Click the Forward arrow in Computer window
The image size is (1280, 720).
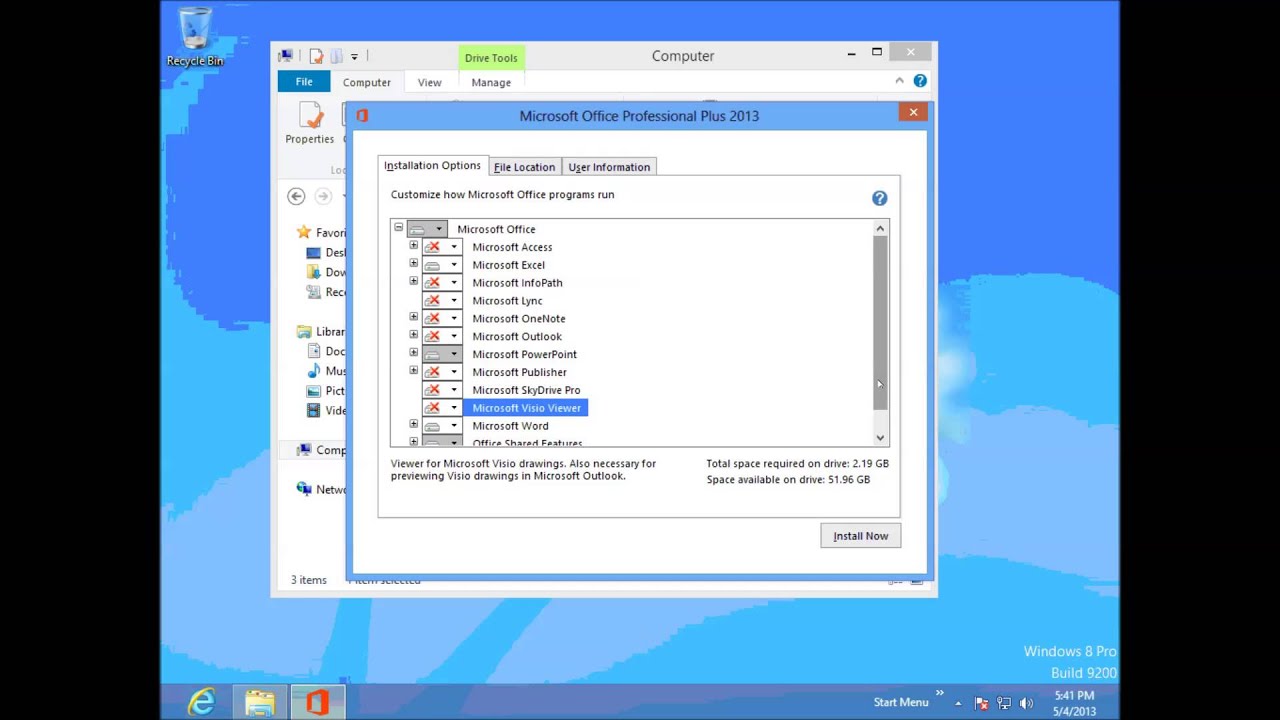323,197
